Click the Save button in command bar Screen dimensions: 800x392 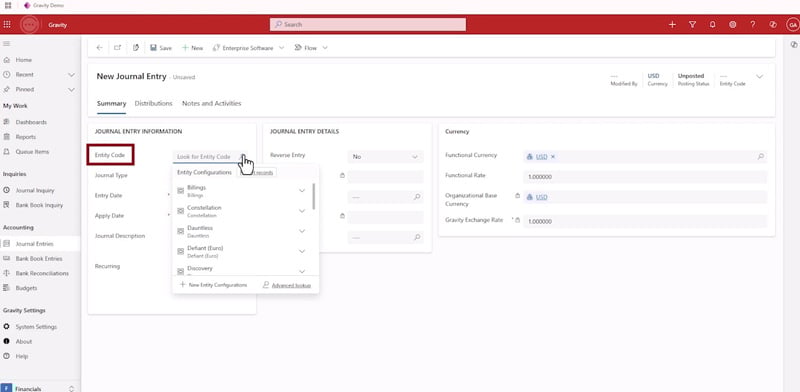[x=161, y=48]
